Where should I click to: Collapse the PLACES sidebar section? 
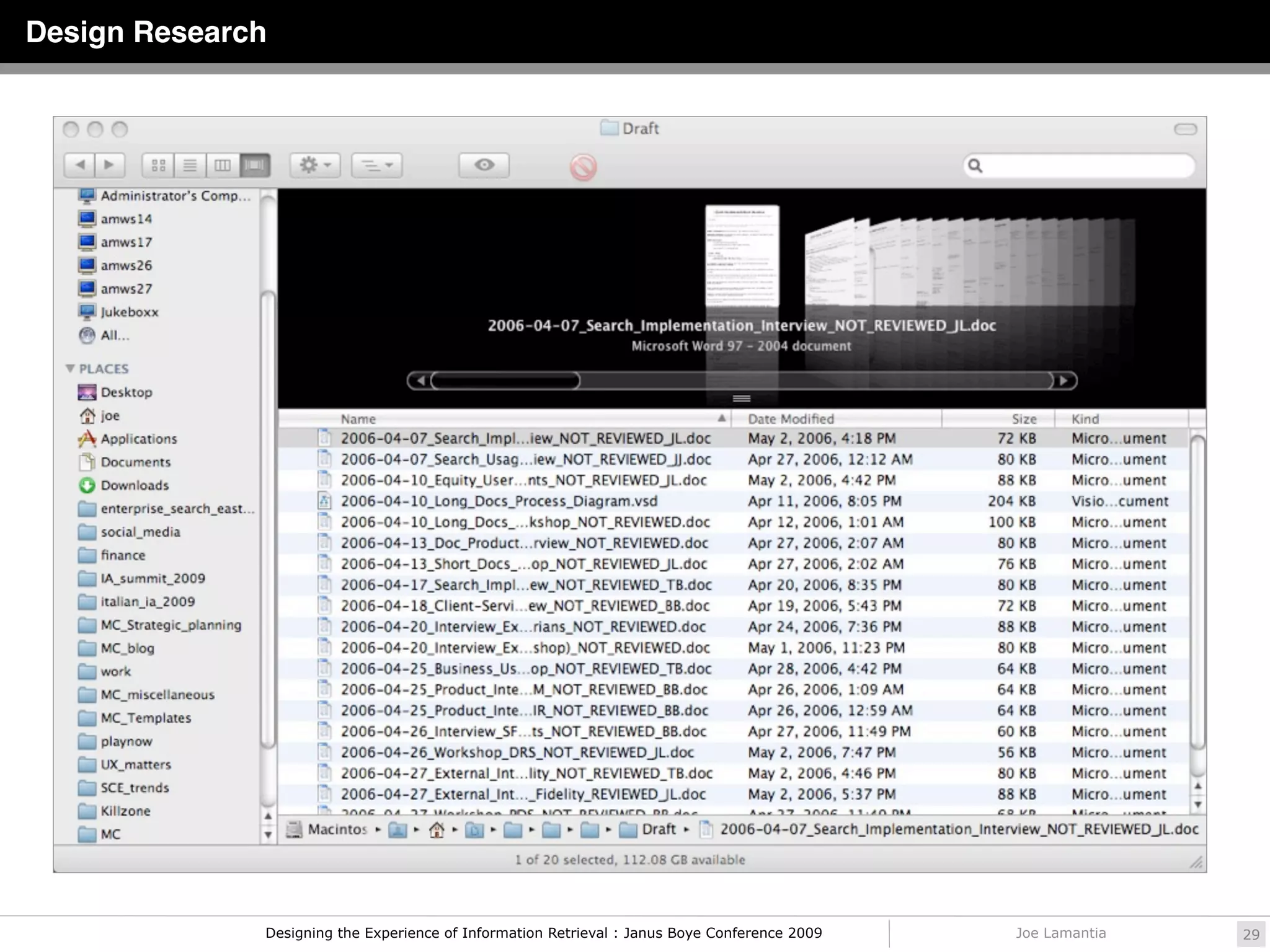(70, 369)
